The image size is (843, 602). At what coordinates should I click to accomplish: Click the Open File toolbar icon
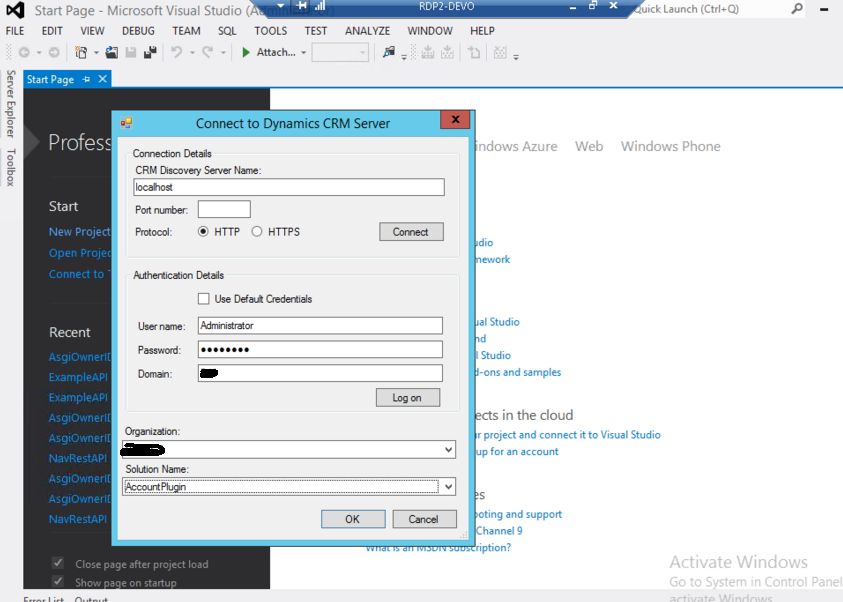click(110, 52)
